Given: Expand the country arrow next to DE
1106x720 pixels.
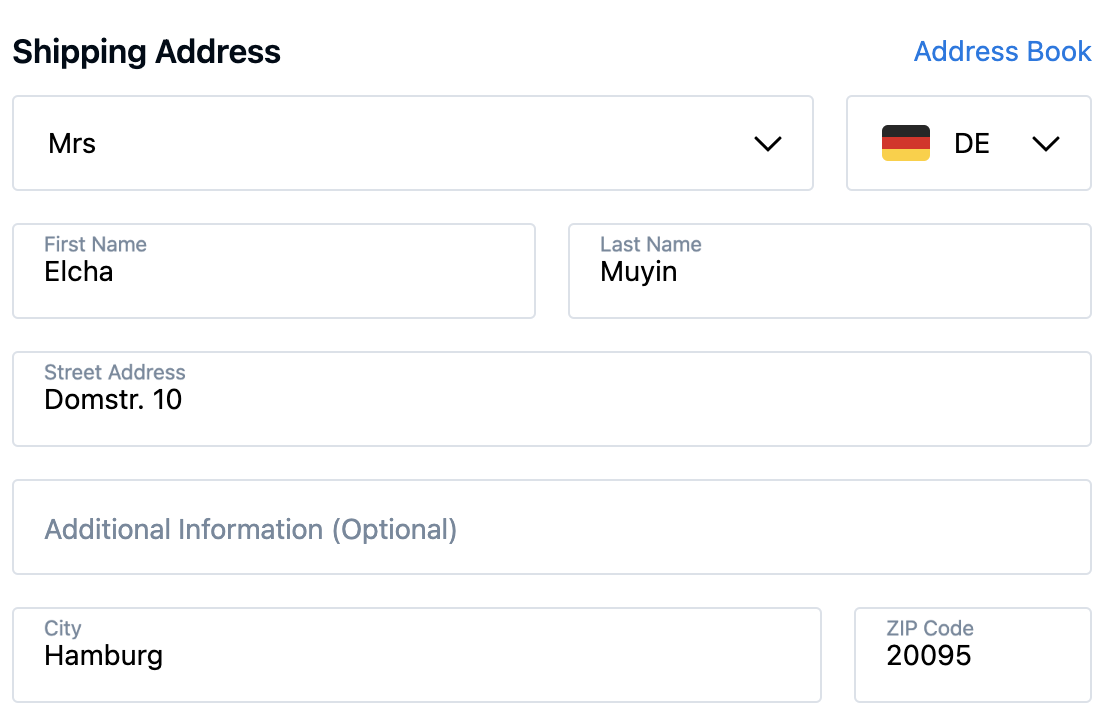Looking at the screenshot, I should click(1045, 144).
